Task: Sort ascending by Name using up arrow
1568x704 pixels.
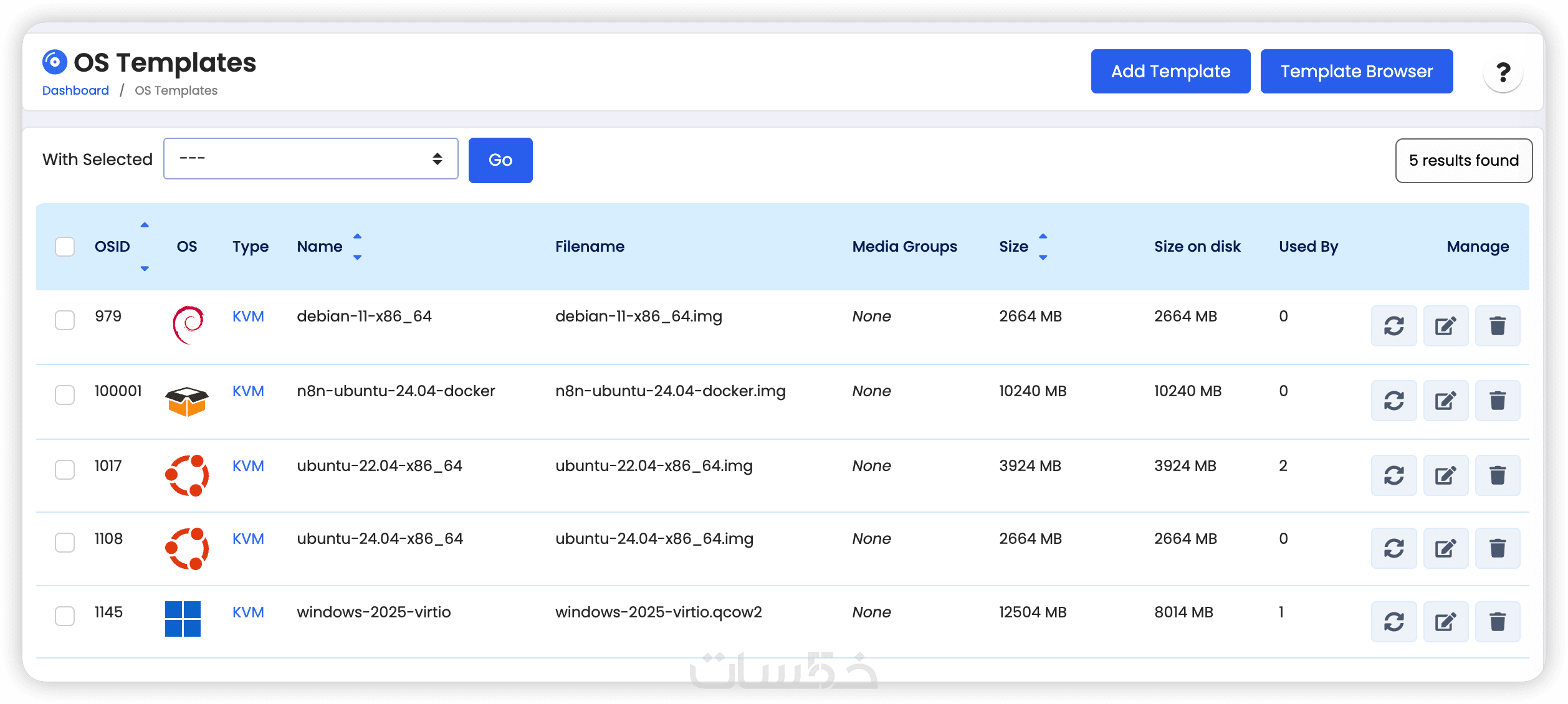Action: pyautogui.click(x=357, y=237)
